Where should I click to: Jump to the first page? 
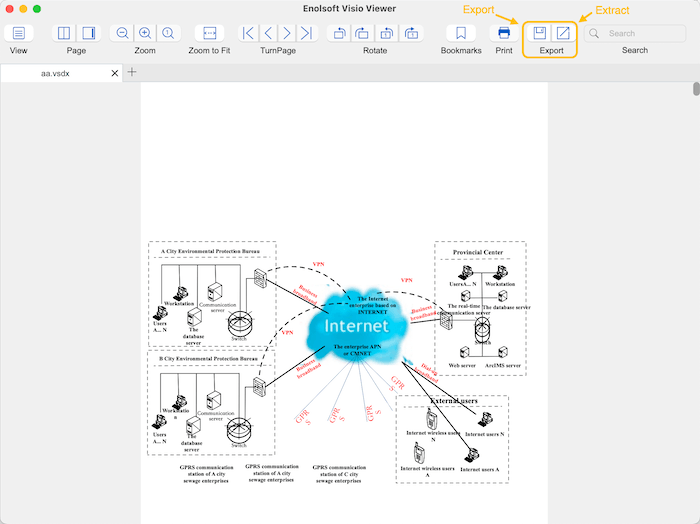[x=248, y=34]
